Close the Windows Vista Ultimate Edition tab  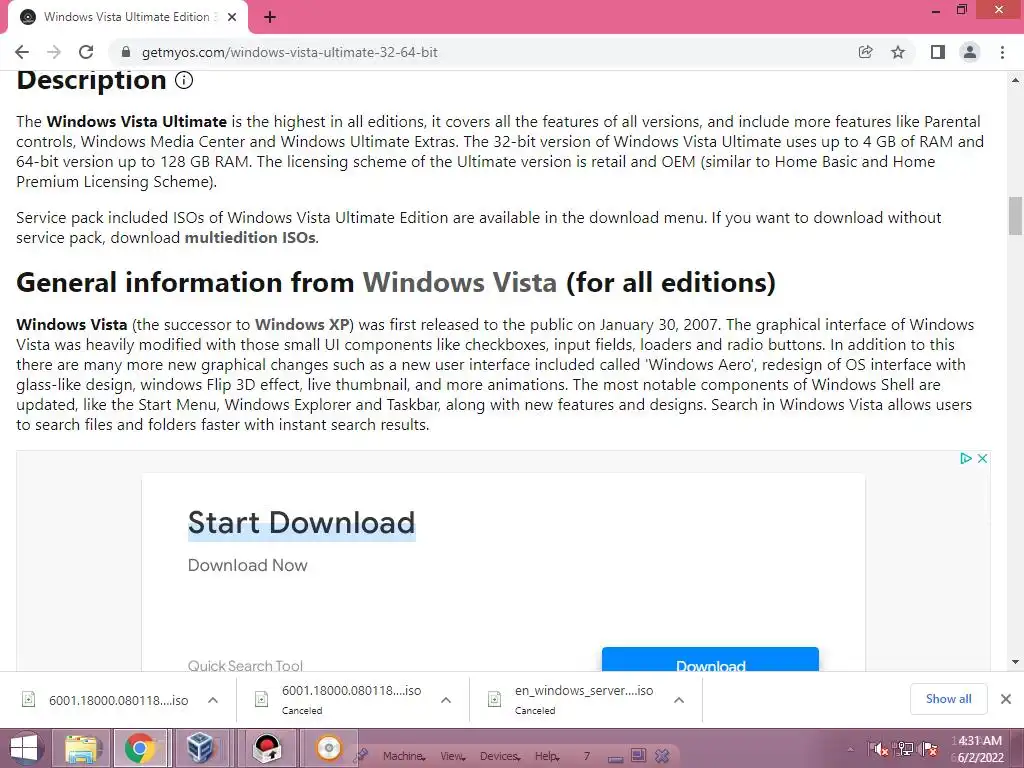[232, 17]
